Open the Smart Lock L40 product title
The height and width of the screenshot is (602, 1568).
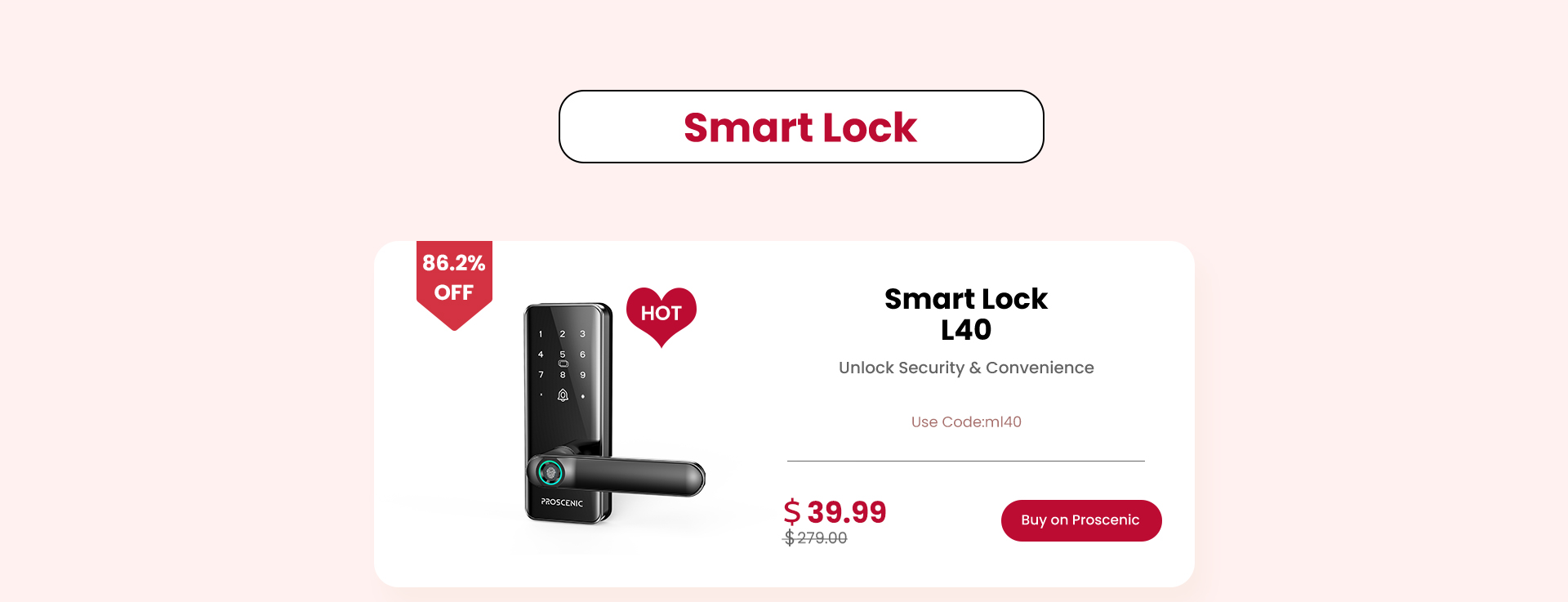point(966,314)
